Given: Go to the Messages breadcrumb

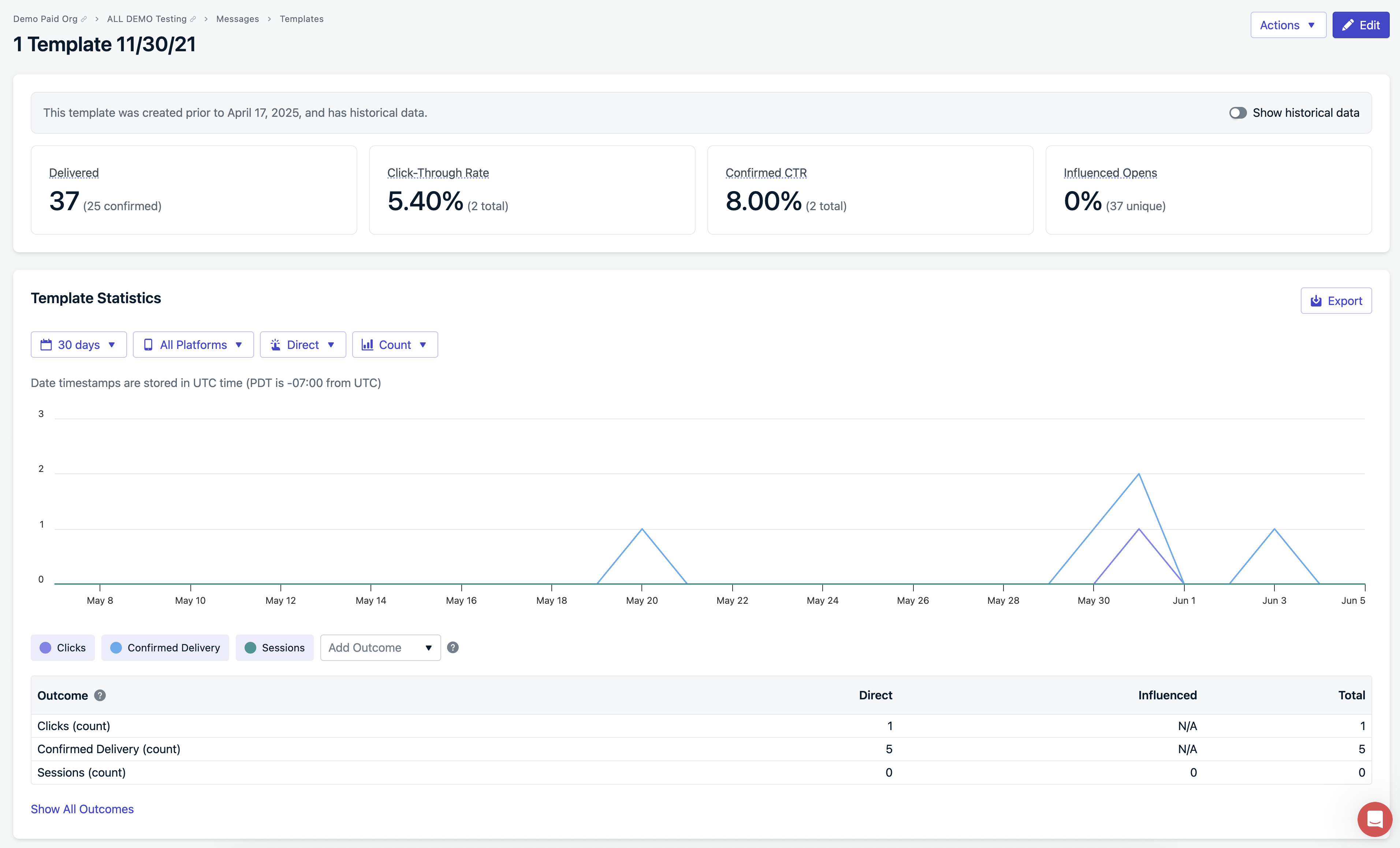Looking at the screenshot, I should 237,19.
